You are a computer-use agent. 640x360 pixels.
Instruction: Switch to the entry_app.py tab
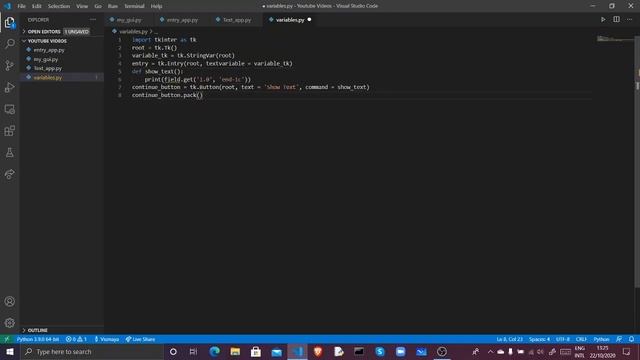182,20
